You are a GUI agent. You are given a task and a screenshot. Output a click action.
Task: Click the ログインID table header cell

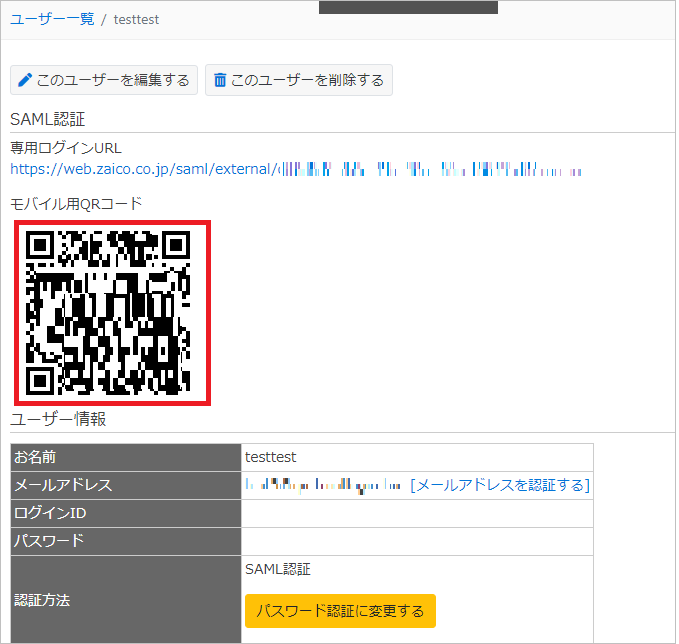click(126, 513)
